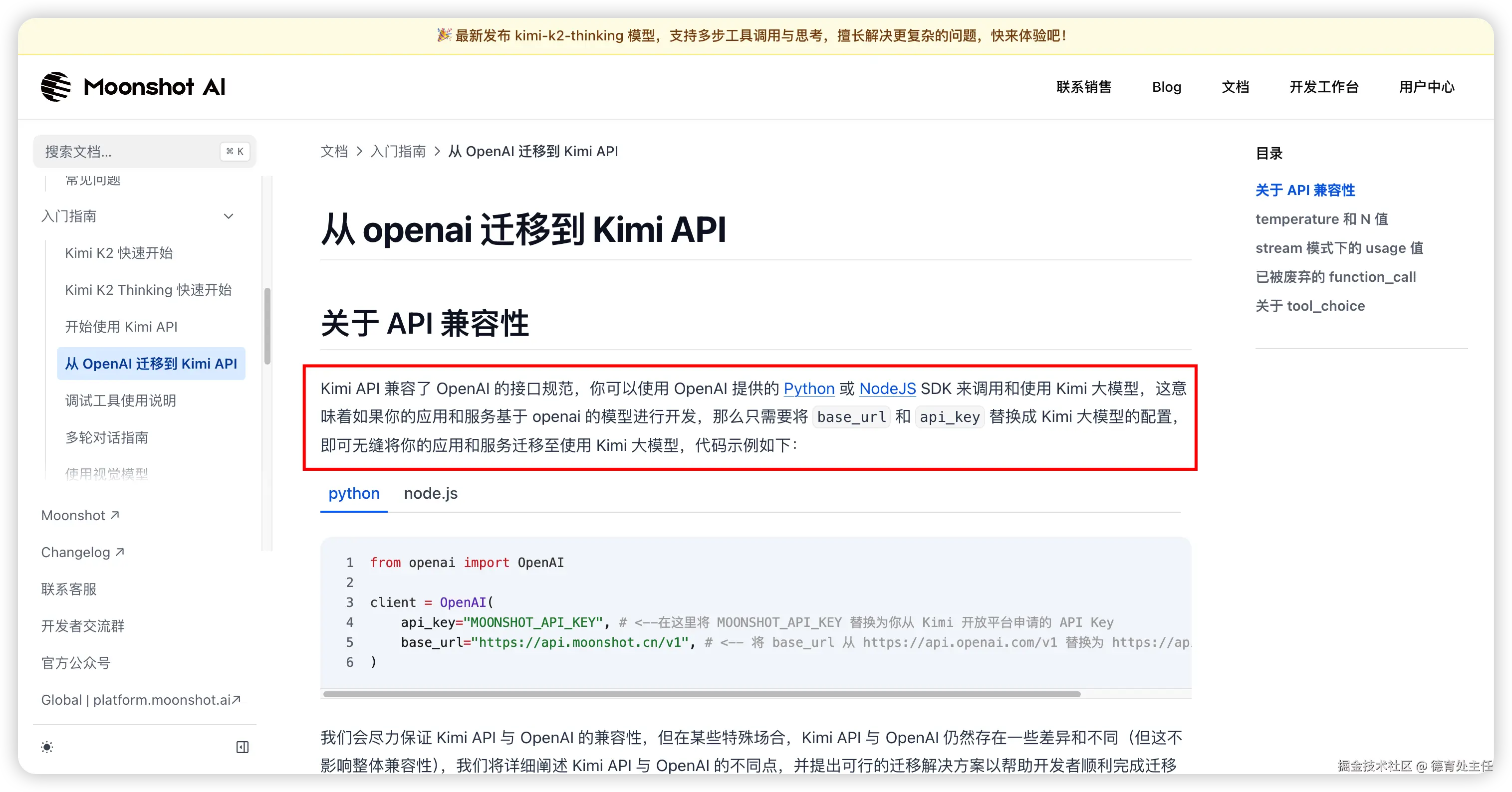The width and height of the screenshot is (1512, 792).
Task: Jump to 关于 API 兼容性 in table of contents
Action: [1305, 190]
